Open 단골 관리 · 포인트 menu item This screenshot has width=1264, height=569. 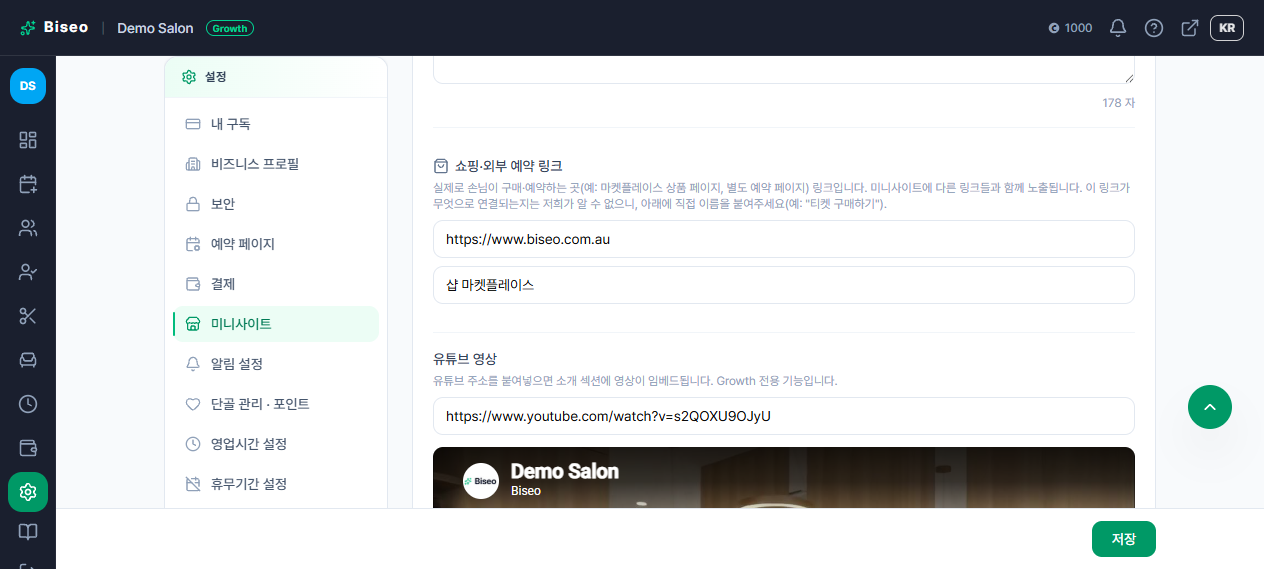pyautogui.click(x=276, y=404)
